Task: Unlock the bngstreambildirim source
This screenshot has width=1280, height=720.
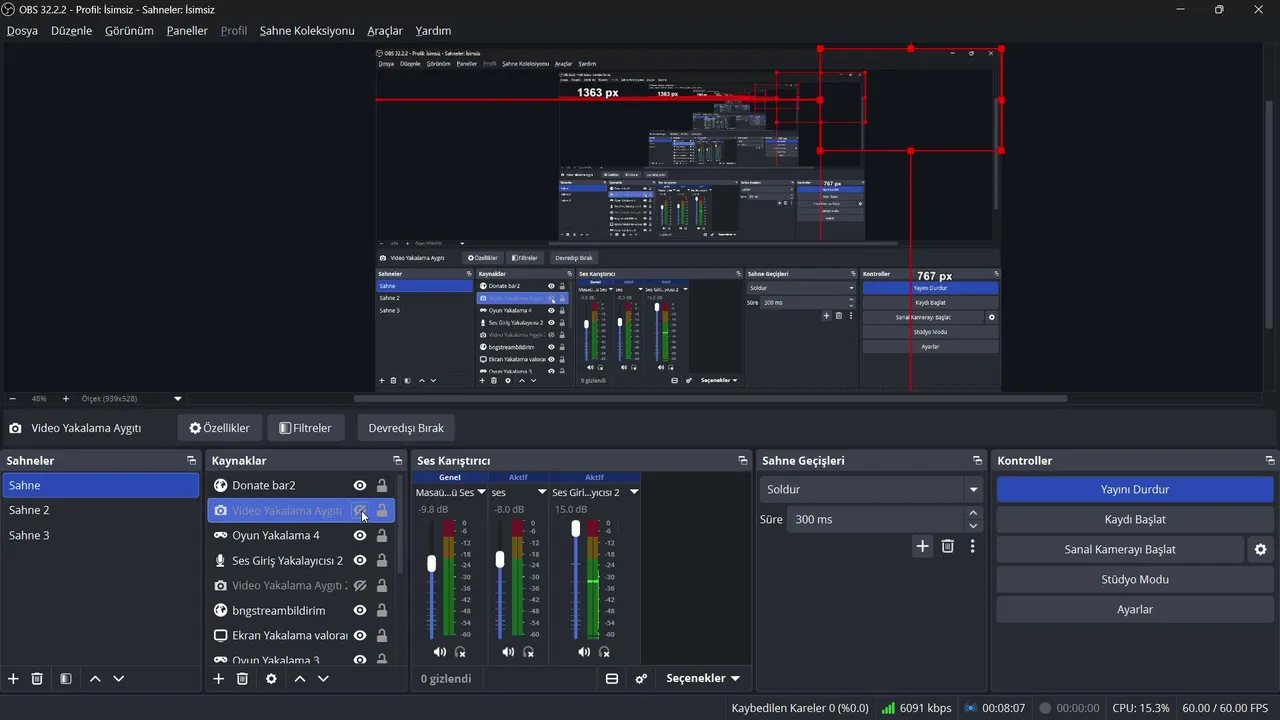Action: point(382,610)
